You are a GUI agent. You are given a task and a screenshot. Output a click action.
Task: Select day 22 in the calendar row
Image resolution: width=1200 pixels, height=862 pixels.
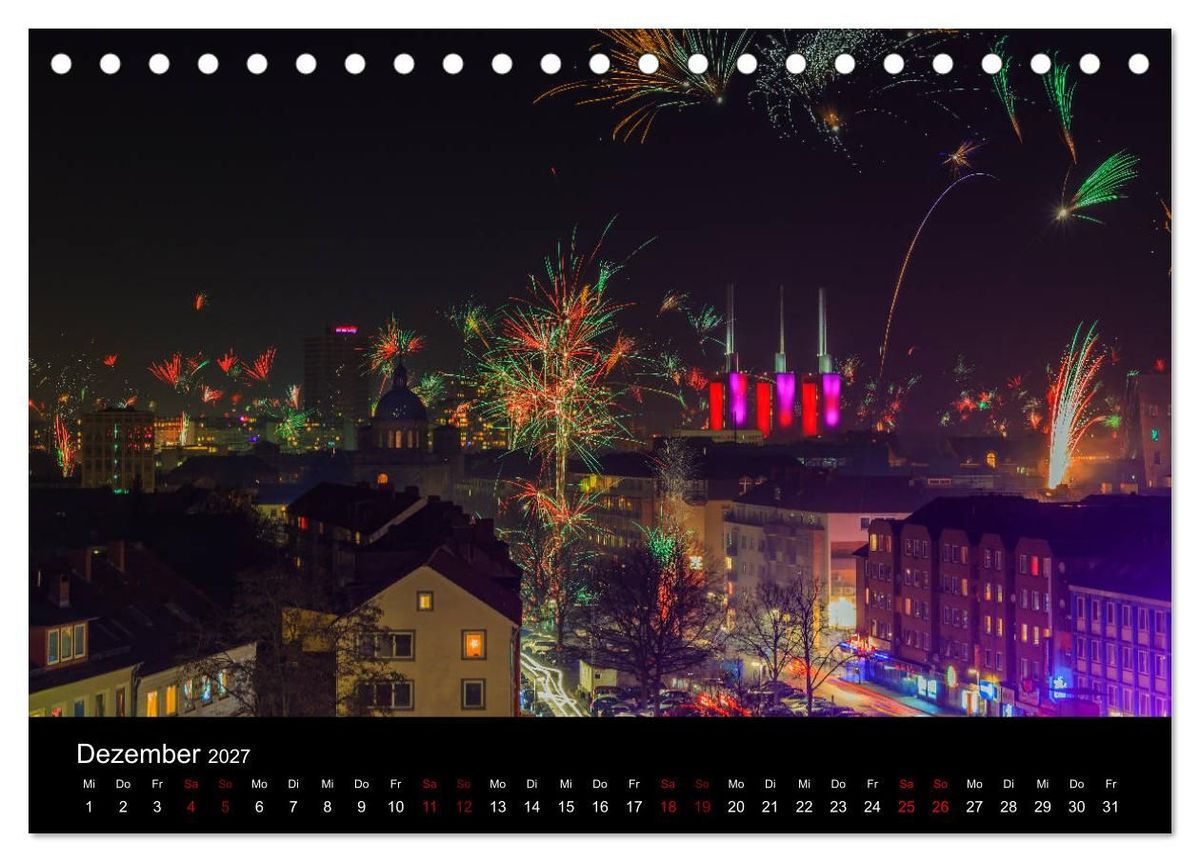pyautogui.click(x=804, y=807)
